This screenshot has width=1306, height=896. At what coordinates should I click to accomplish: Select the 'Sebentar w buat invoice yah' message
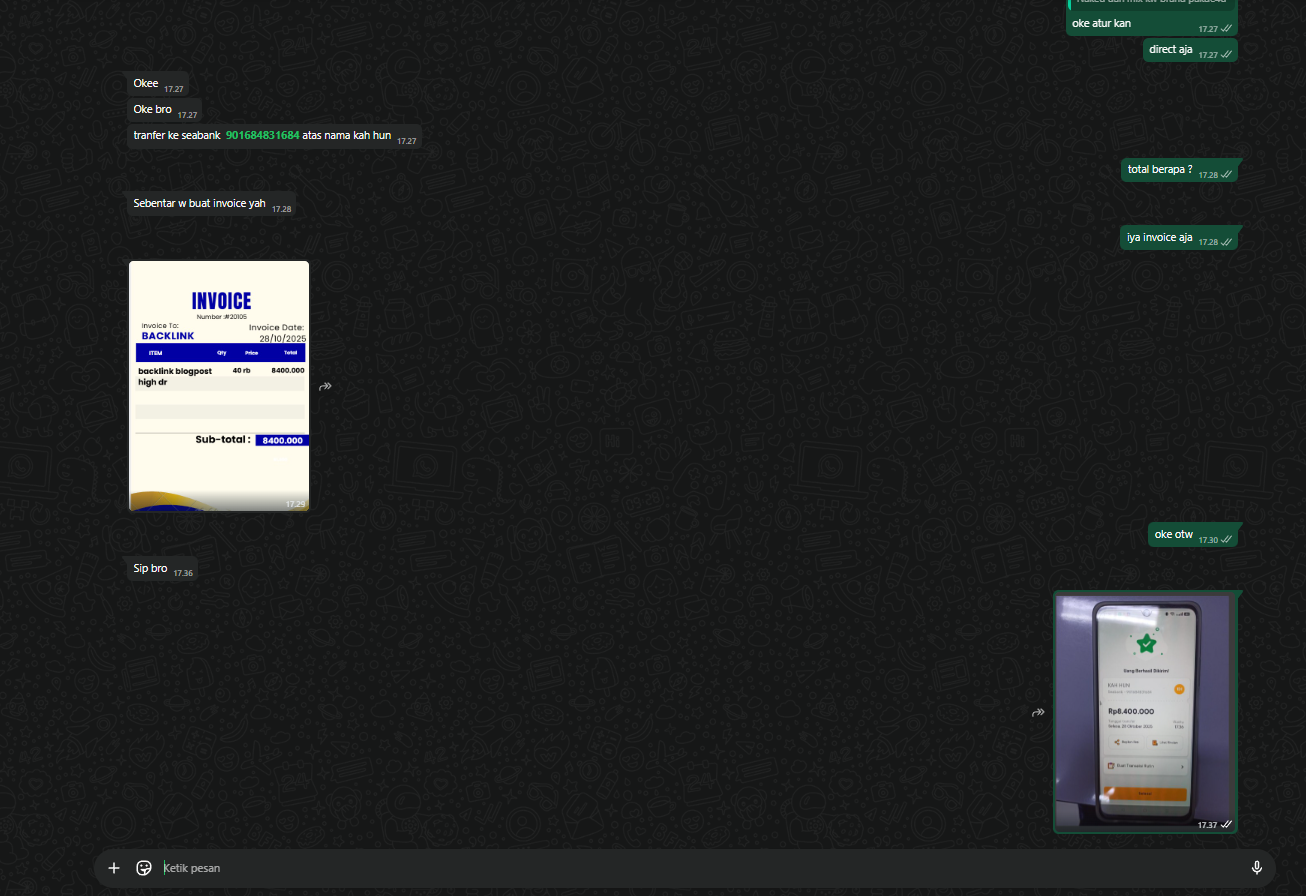pos(199,204)
